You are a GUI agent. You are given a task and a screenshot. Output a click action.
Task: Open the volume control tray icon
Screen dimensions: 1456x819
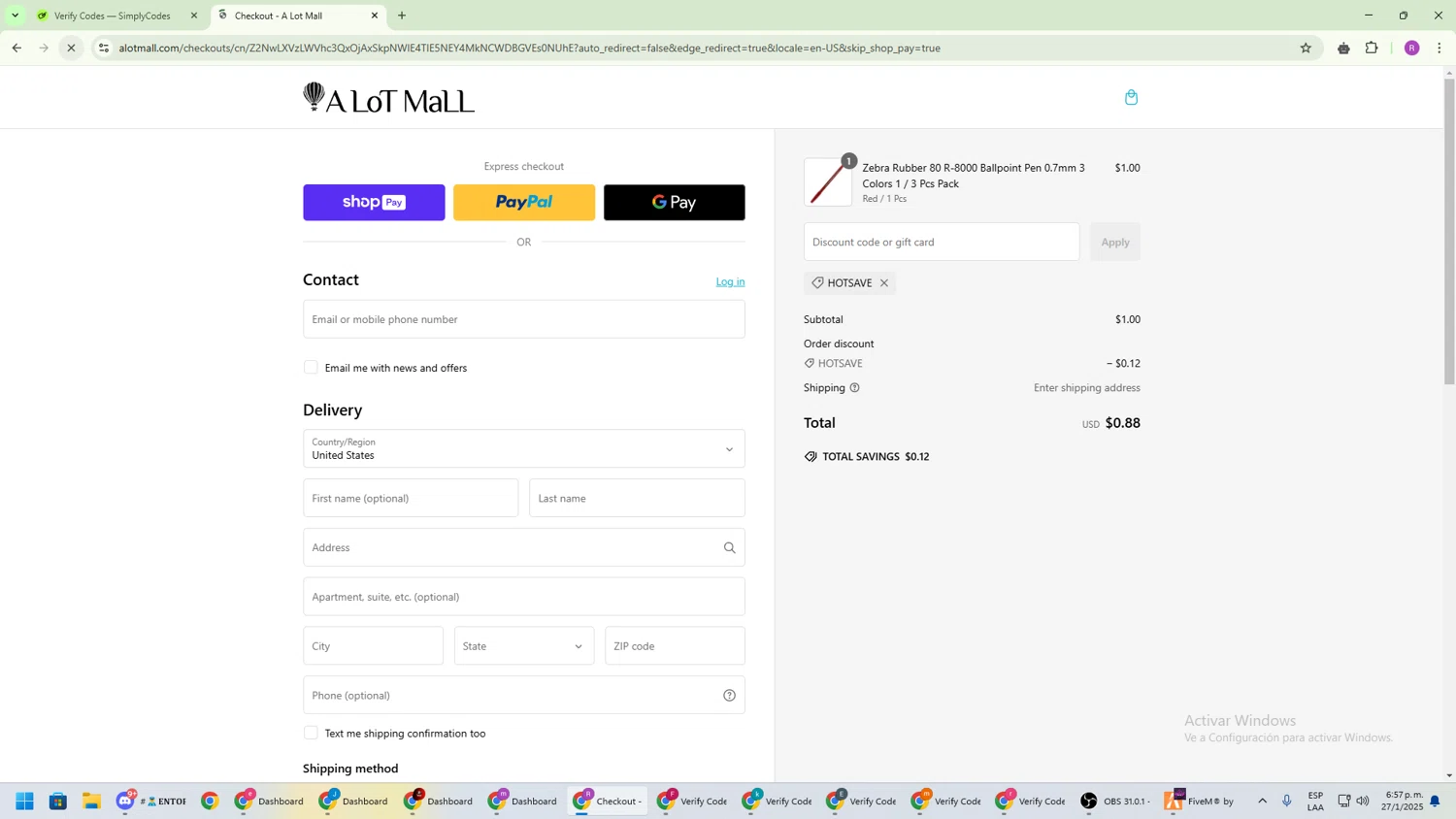tap(1363, 801)
